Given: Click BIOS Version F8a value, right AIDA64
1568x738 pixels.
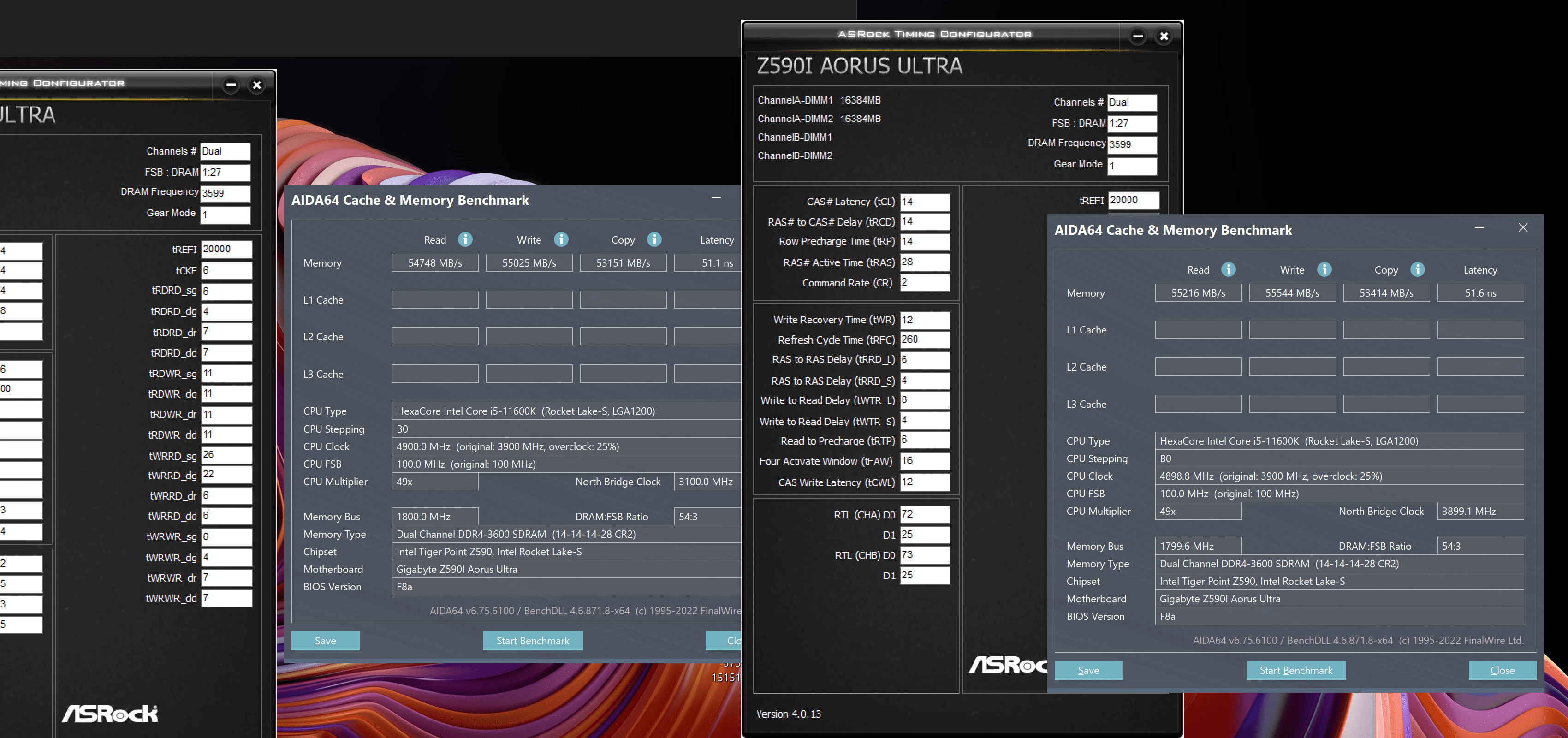Looking at the screenshot, I should [1339, 616].
